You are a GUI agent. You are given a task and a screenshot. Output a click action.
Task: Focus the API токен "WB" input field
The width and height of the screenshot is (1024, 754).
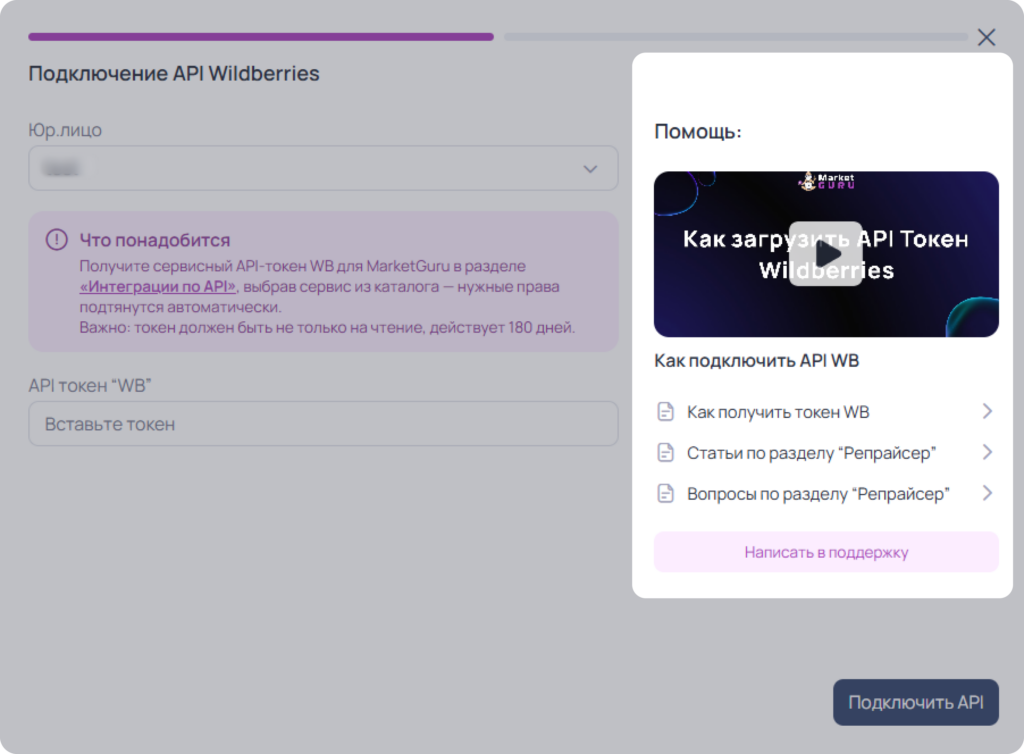(x=323, y=424)
